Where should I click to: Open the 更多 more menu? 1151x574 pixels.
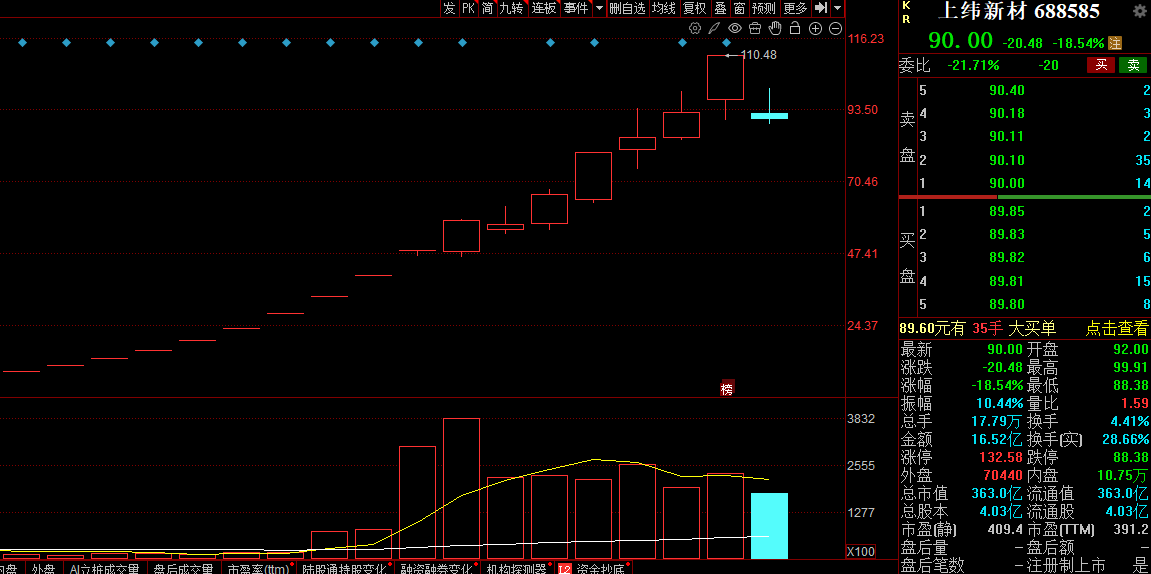[x=795, y=8]
